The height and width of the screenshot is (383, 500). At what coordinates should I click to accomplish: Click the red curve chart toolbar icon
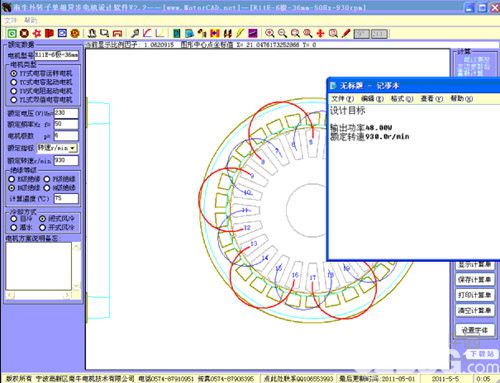click(x=147, y=33)
